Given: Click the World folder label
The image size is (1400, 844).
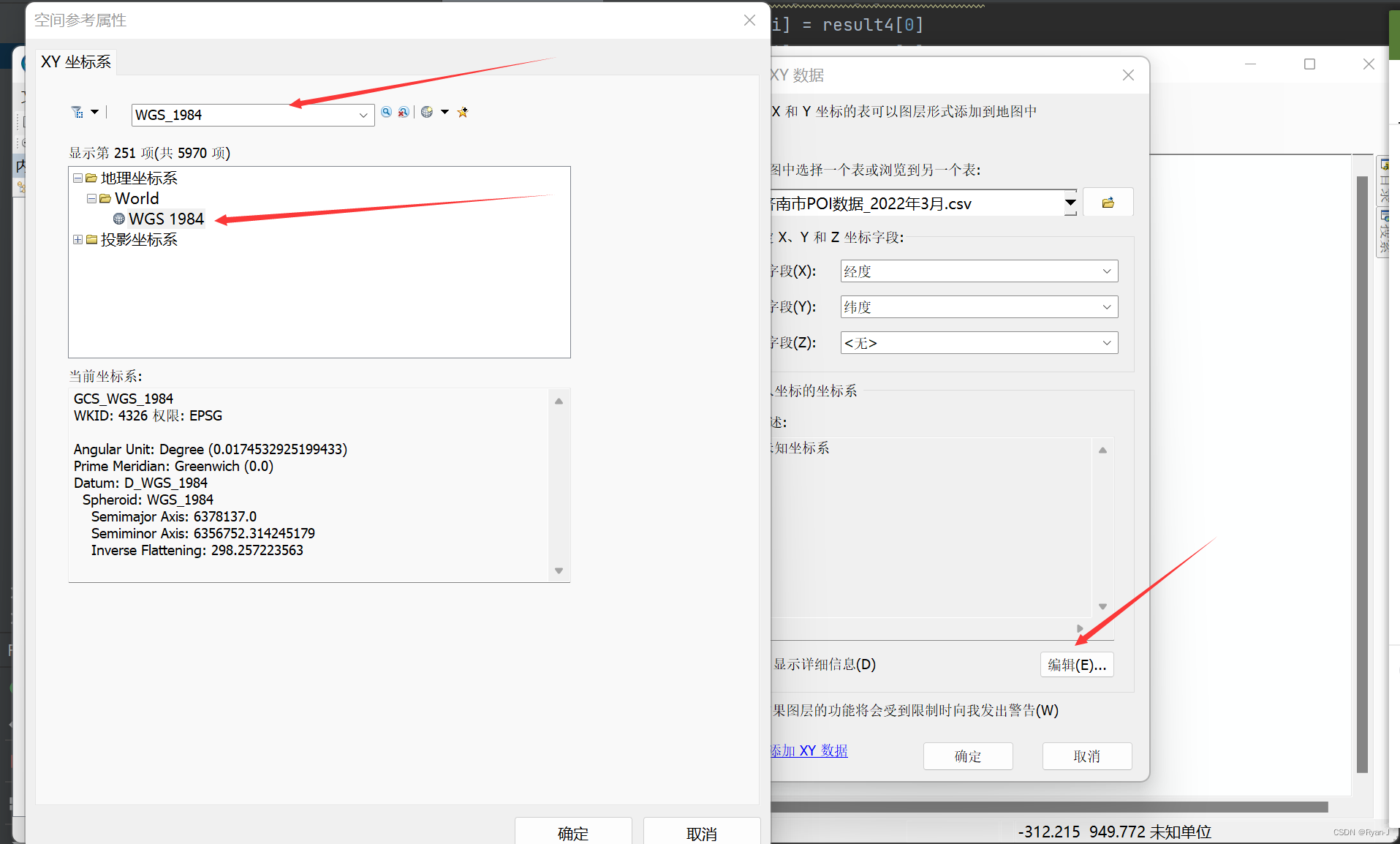Looking at the screenshot, I should click(x=137, y=198).
